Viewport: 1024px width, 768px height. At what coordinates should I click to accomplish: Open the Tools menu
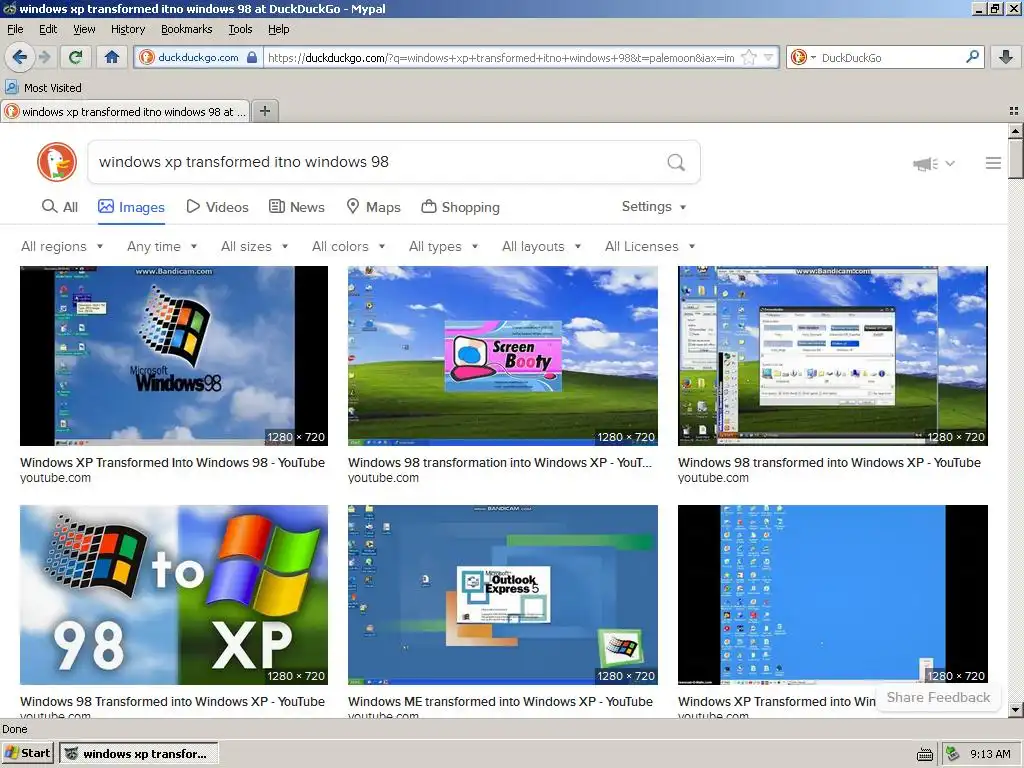point(240,29)
